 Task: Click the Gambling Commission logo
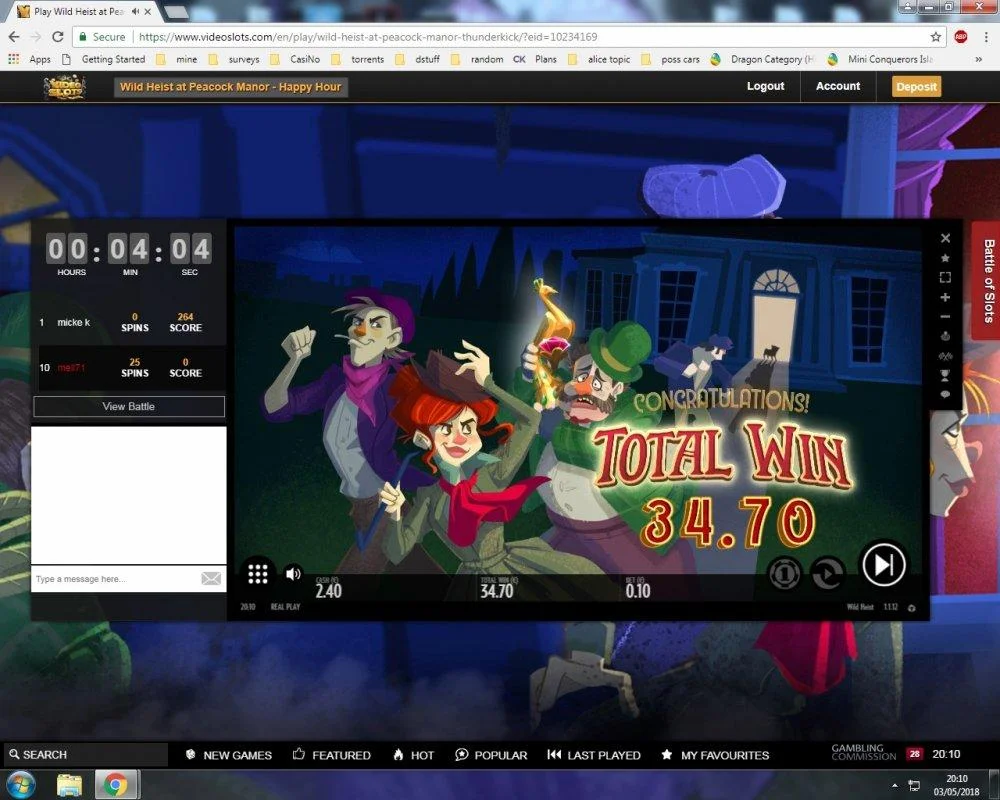click(x=864, y=752)
